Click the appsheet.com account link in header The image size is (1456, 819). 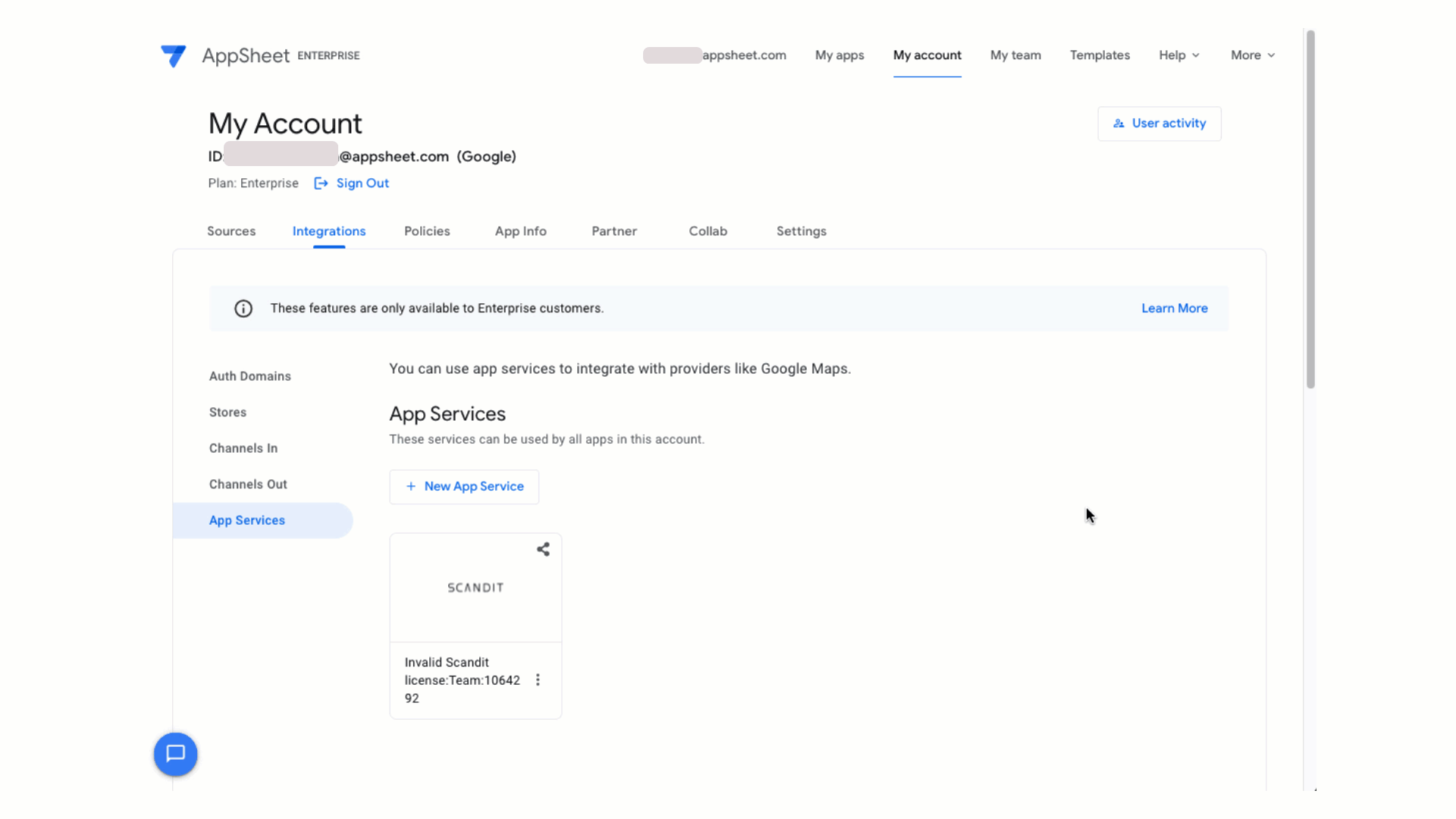(x=714, y=55)
